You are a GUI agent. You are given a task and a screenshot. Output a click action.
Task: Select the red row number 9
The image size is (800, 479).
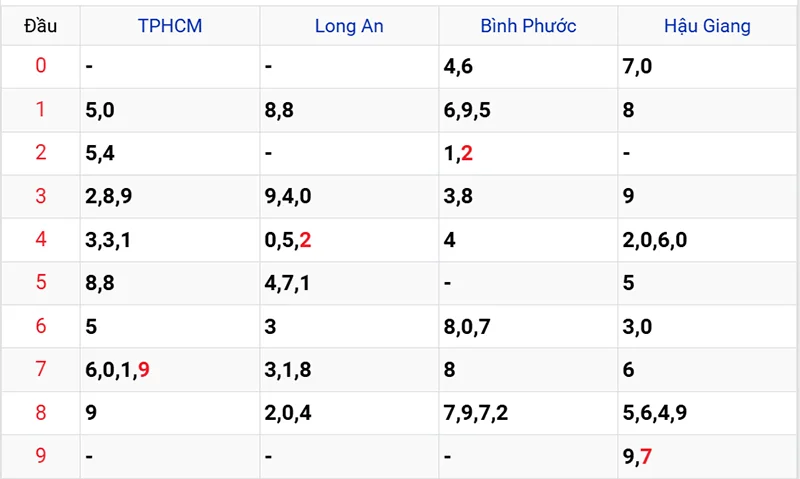tap(41, 456)
